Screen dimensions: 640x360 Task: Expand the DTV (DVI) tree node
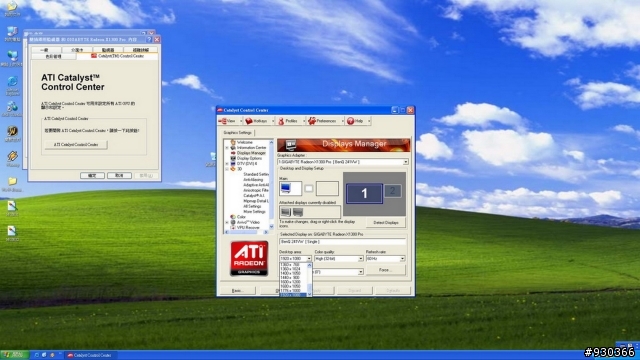[x=227, y=164]
